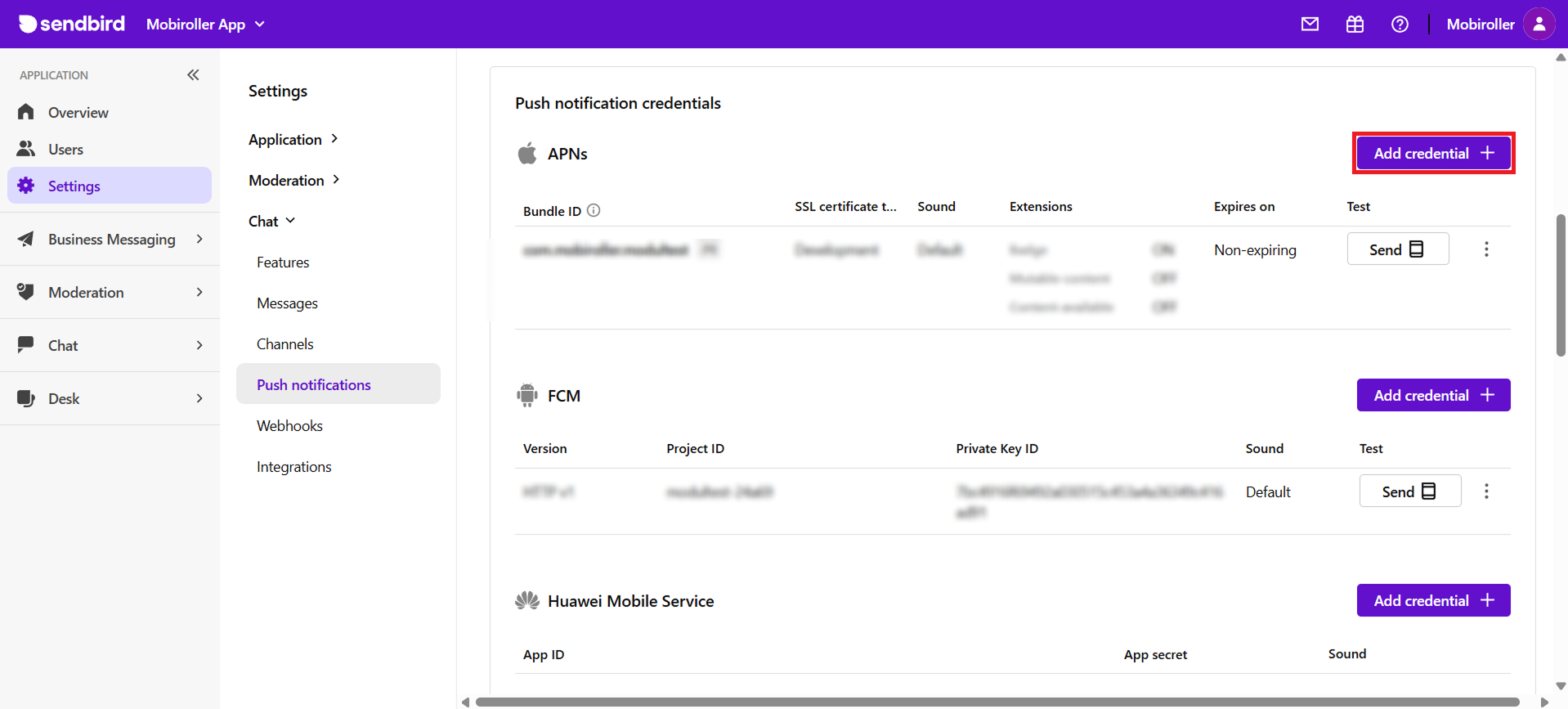Image resolution: width=1568 pixels, height=709 pixels.
Task: Click the Sendbird logo
Action: pos(72,24)
